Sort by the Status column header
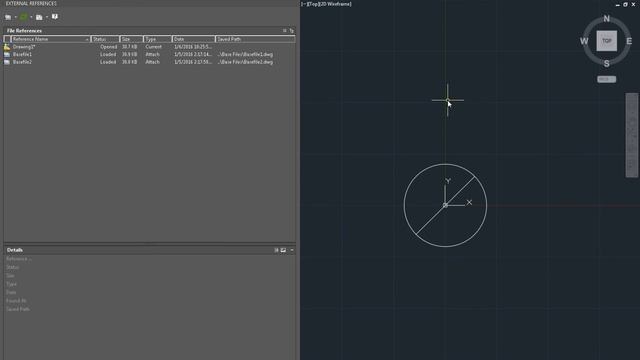 pyautogui.click(x=105, y=39)
